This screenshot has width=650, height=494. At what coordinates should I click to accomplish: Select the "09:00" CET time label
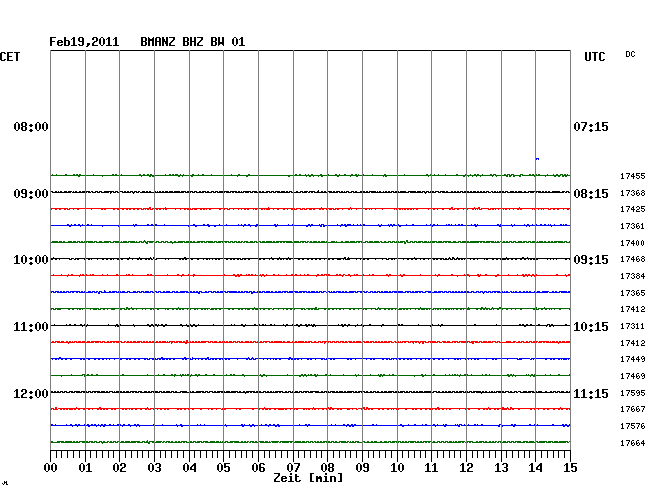tap(31, 194)
